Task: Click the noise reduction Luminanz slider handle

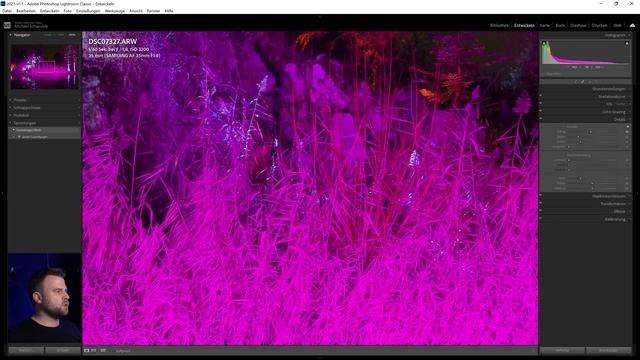Action: pyautogui.click(x=569, y=160)
